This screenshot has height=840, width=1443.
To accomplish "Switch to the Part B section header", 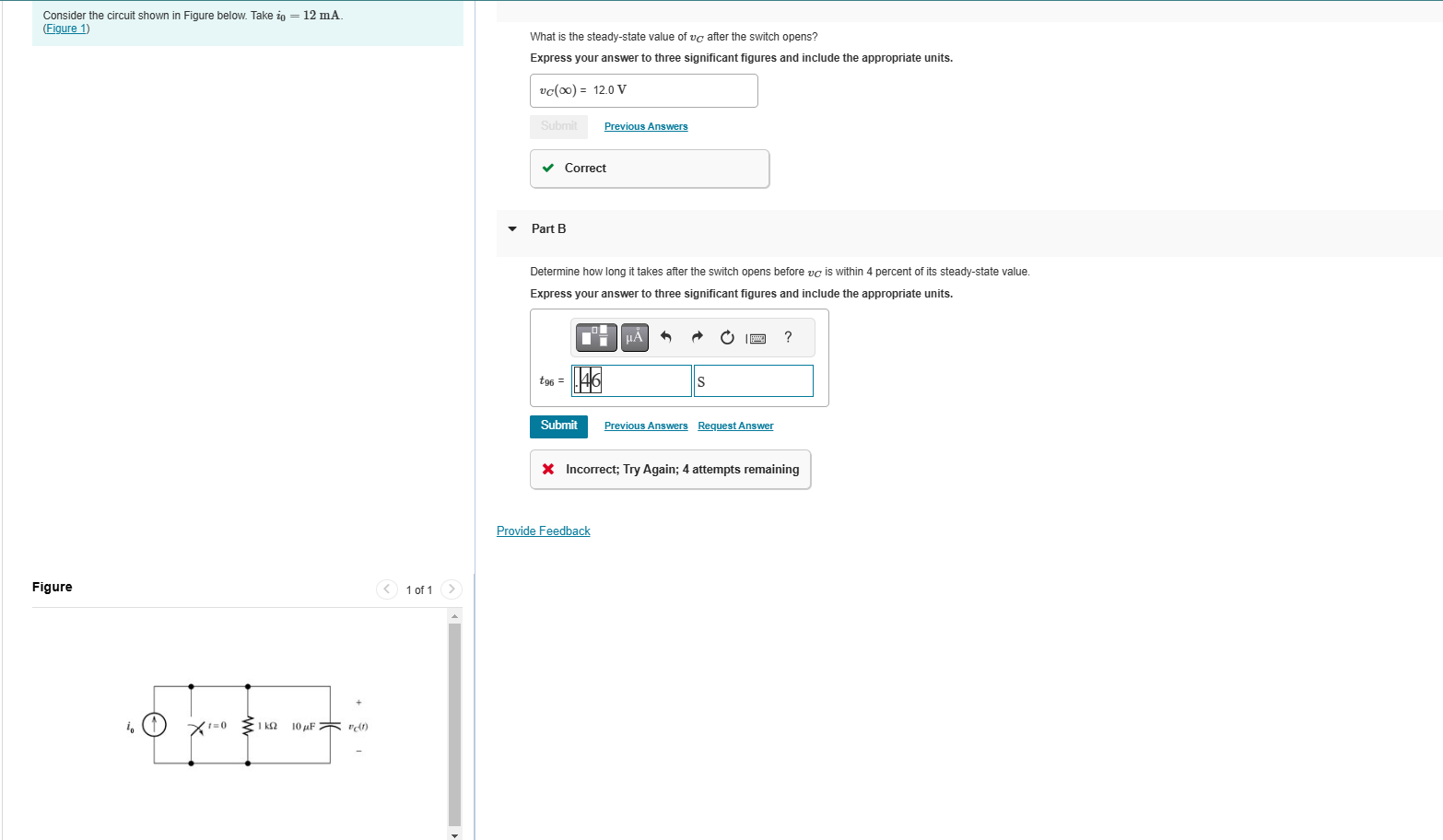I will tap(549, 228).
